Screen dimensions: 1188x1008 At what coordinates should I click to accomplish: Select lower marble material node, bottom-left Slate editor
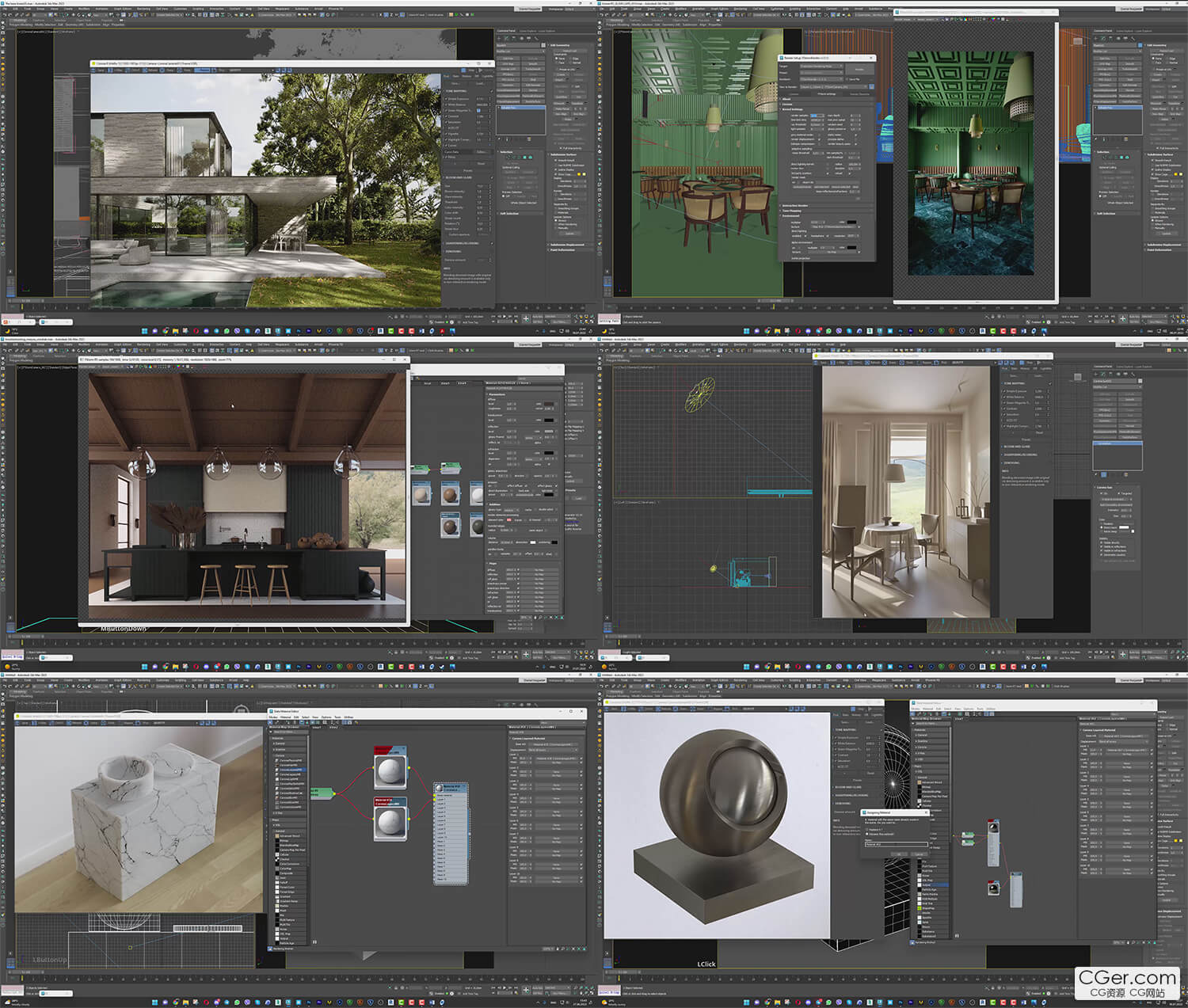click(390, 819)
